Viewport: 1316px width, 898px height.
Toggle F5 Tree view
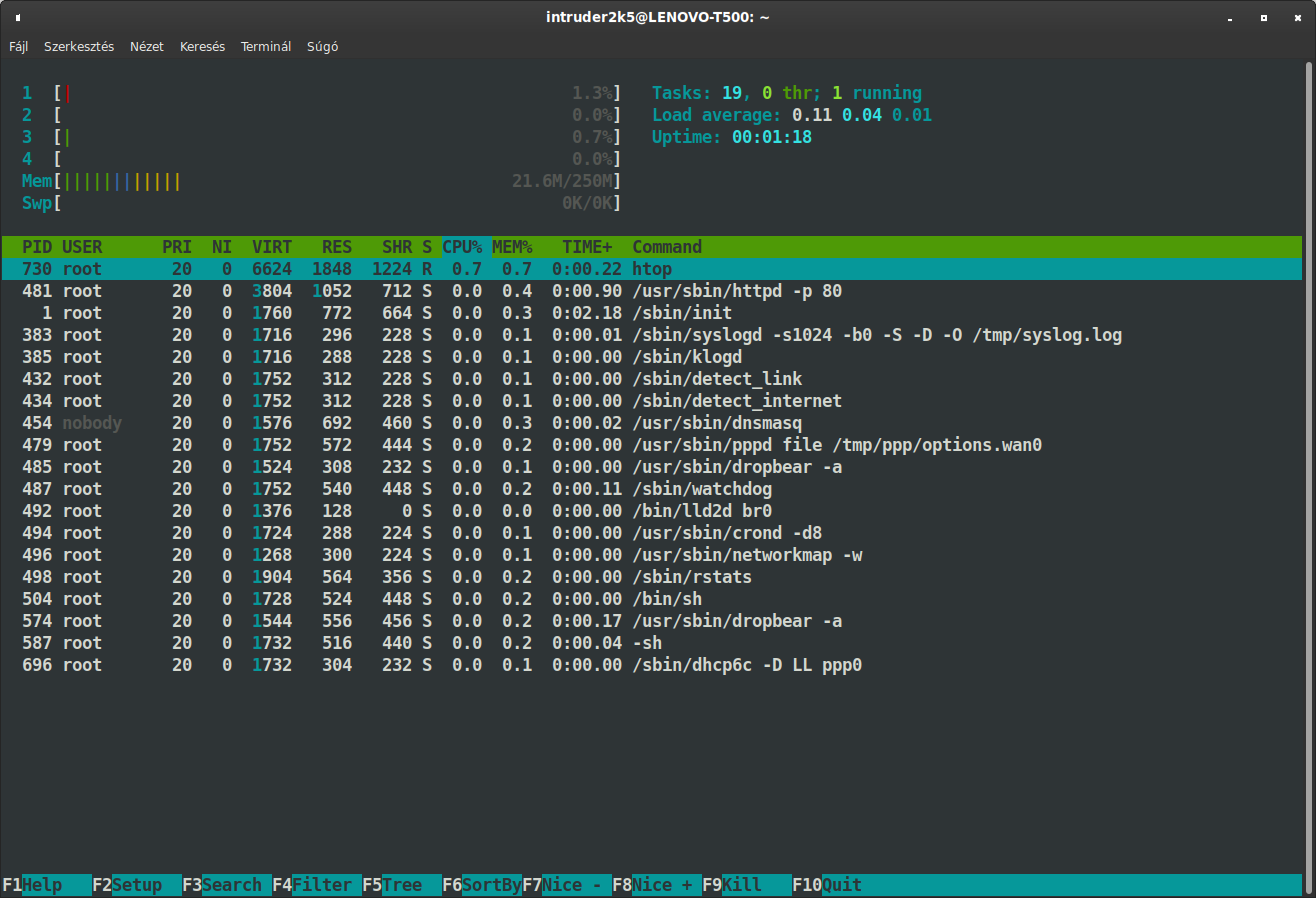click(402, 885)
